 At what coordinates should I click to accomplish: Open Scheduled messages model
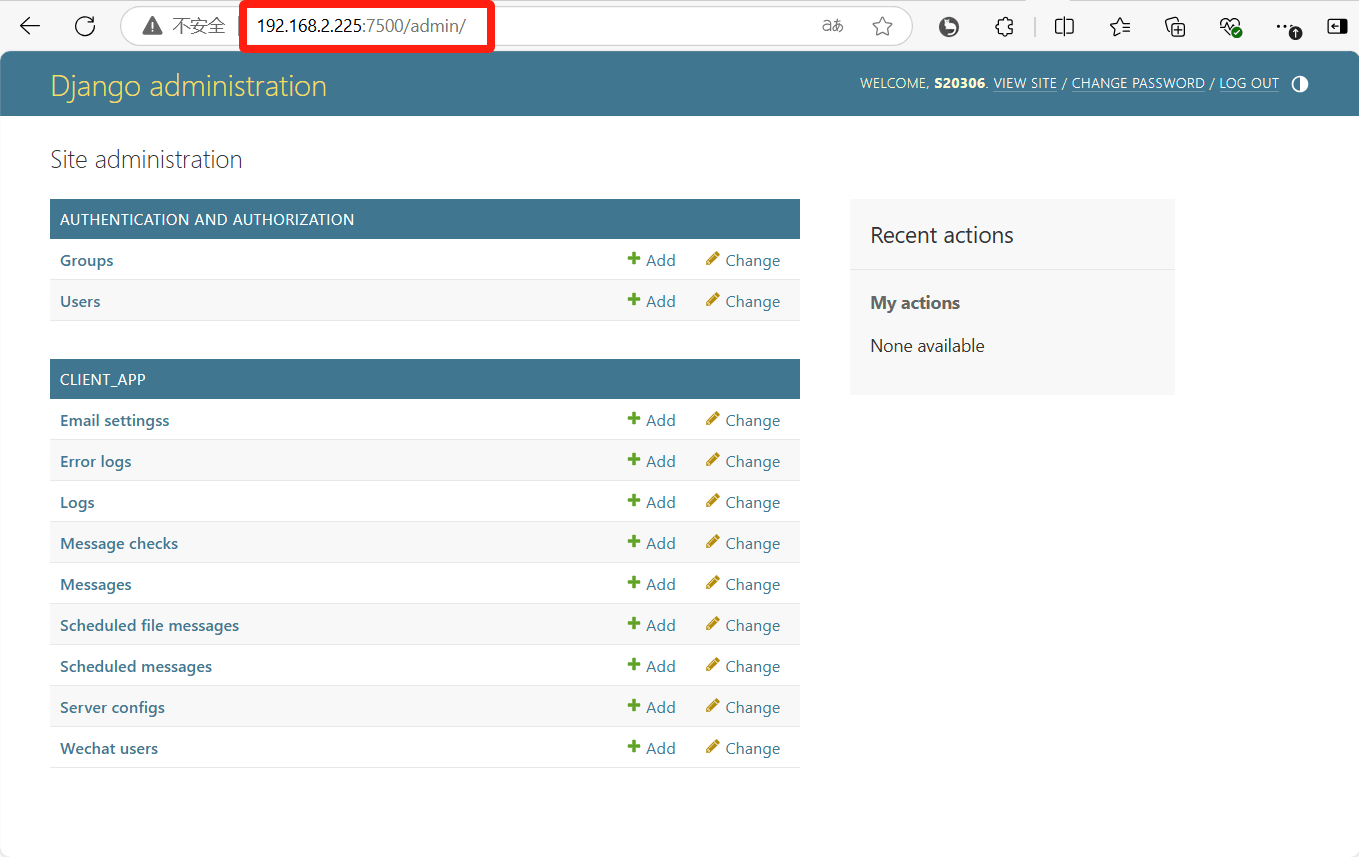coord(136,666)
